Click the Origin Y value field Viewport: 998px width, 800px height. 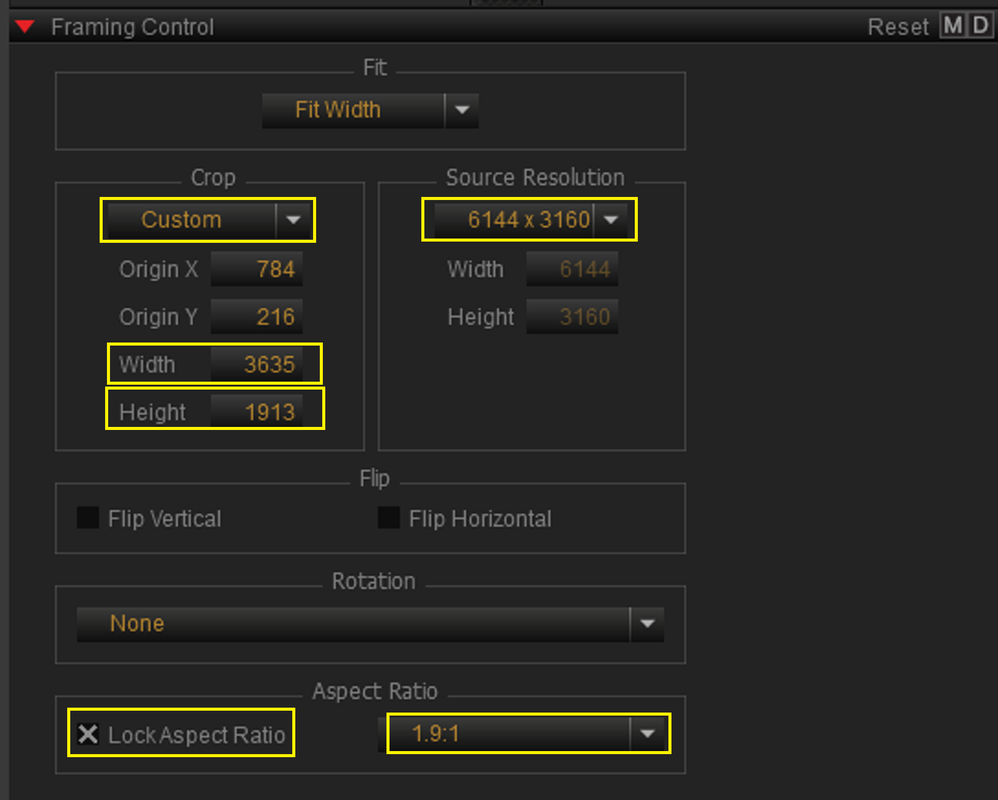coord(257,316)
